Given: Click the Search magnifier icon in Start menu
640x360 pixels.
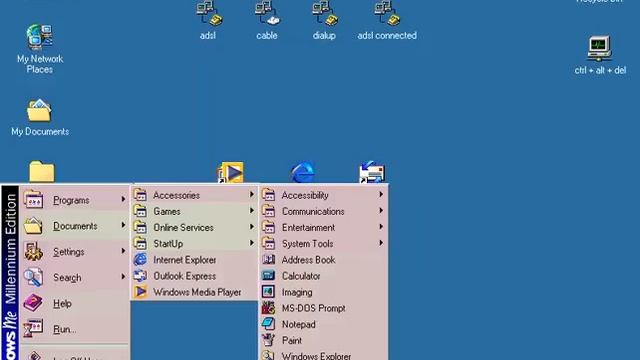Looking at the screenshot, I should (x=33, y=278).
